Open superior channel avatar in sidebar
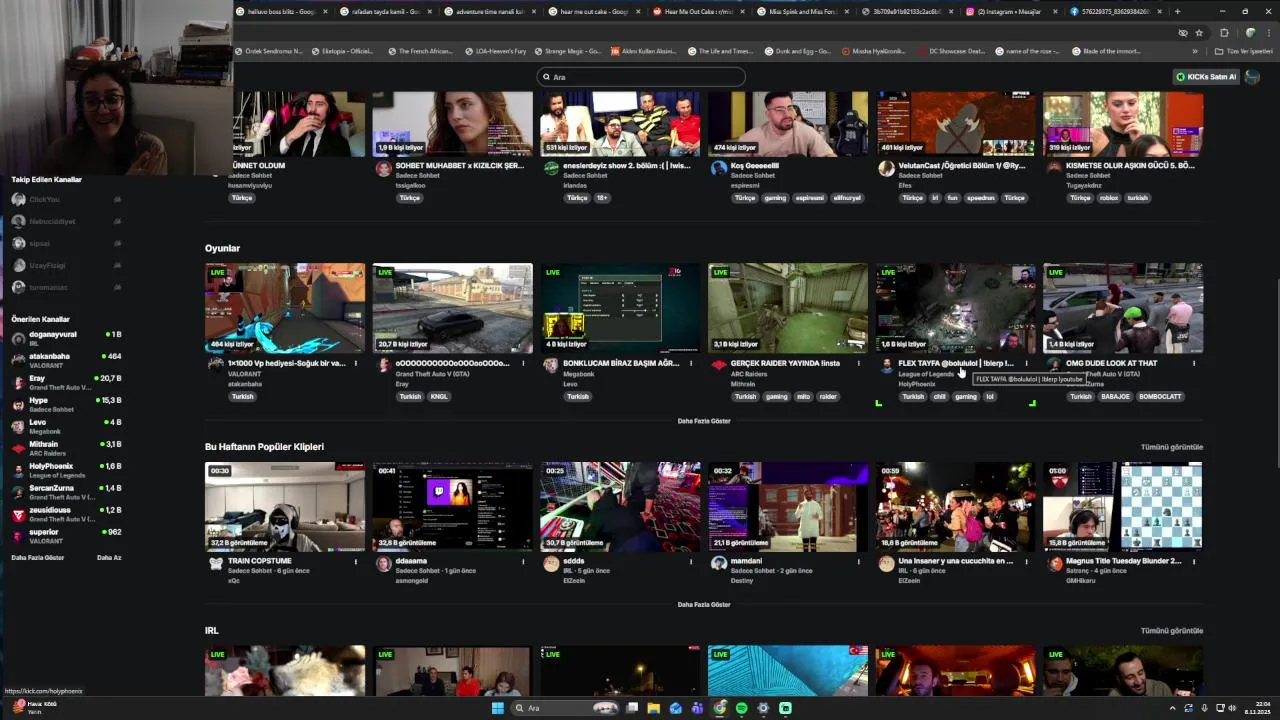Screen dimensions: 1280x720 [x=18, y=537]
